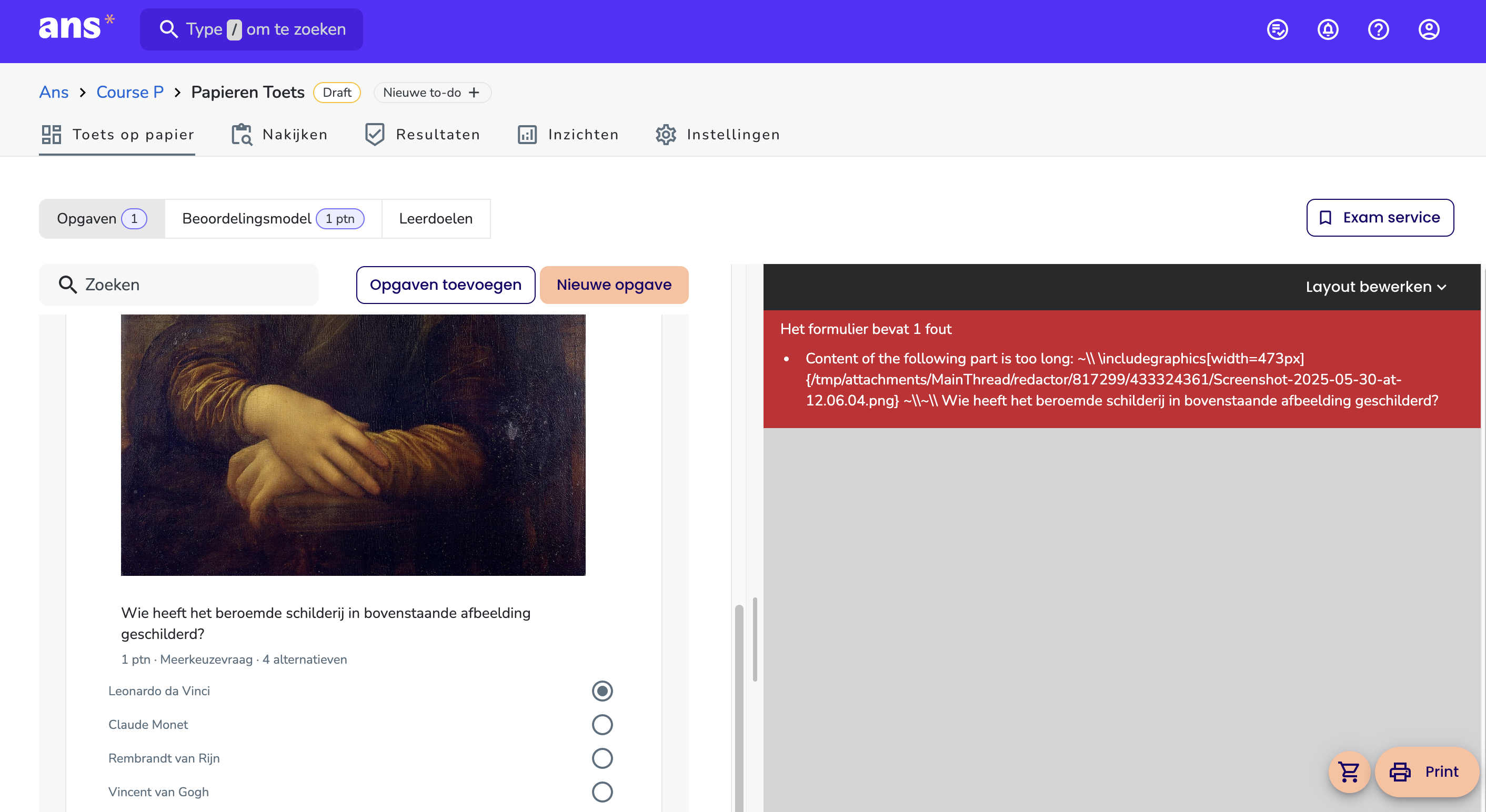Open notifications bell icon
The height and width of the screenshot is (812, 1486).
point(1328,29)
